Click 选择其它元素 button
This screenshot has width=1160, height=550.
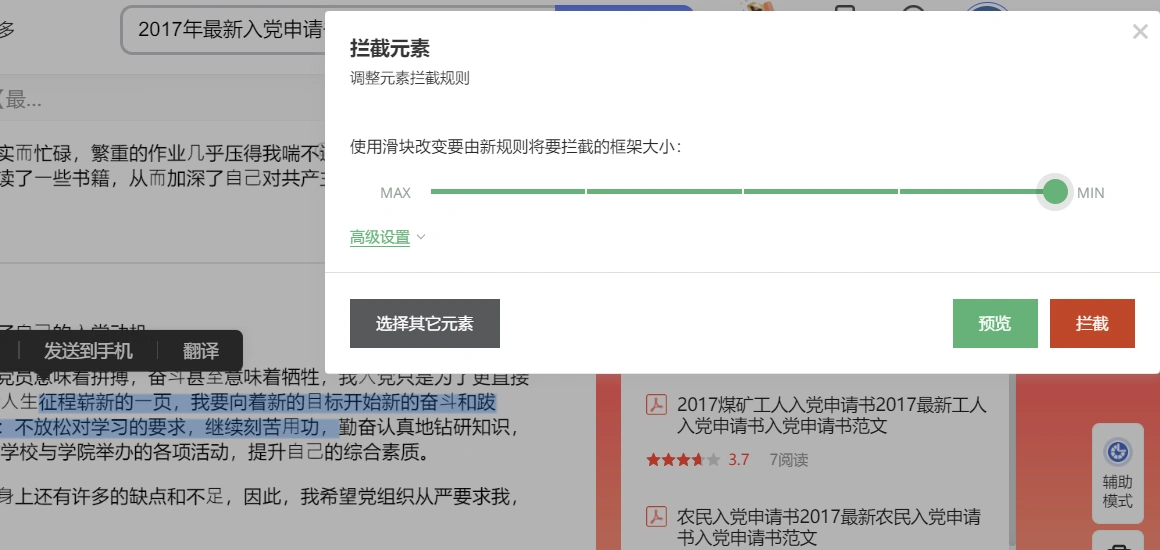coord(425,323)
